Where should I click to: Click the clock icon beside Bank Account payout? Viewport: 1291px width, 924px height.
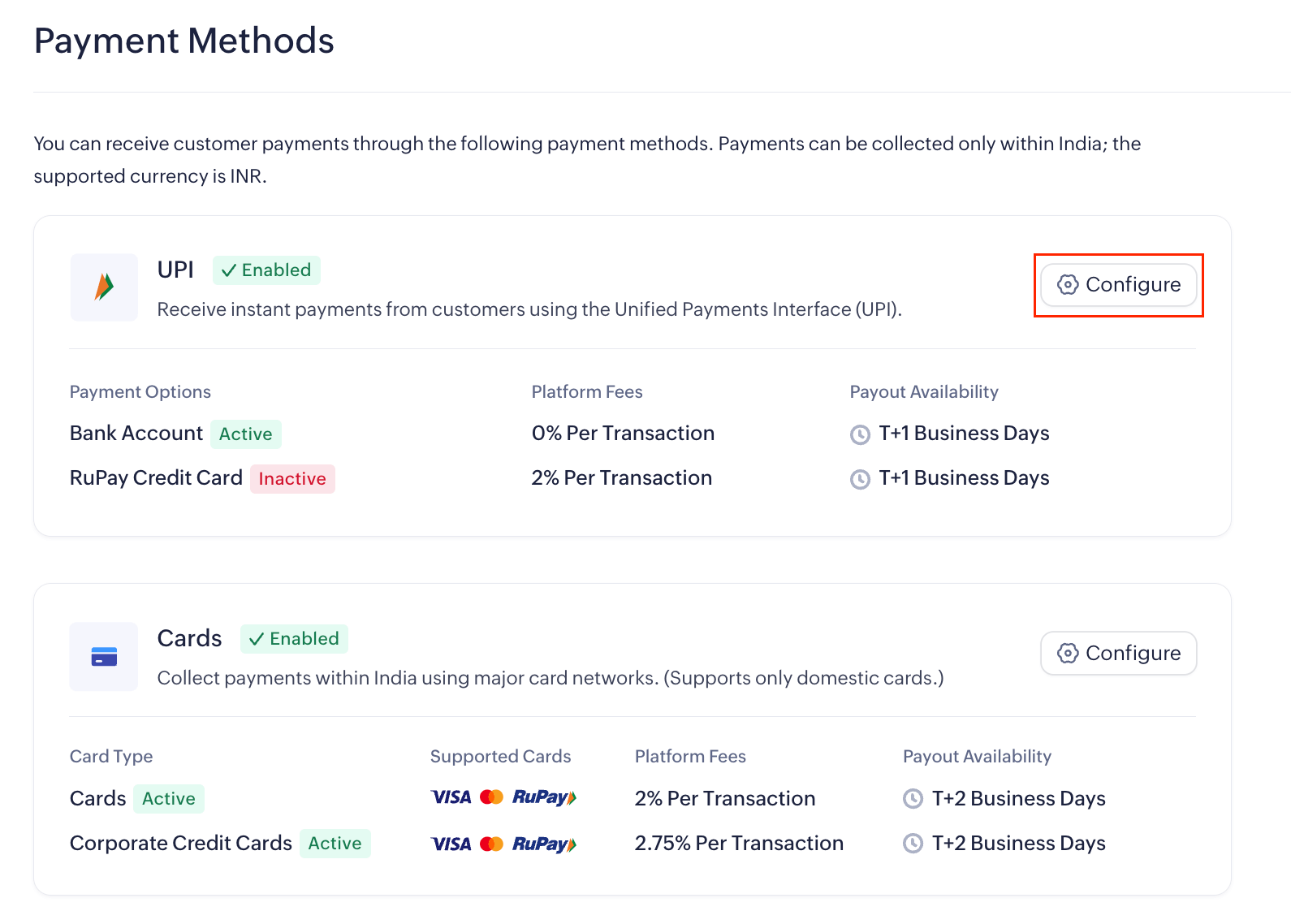860,434
